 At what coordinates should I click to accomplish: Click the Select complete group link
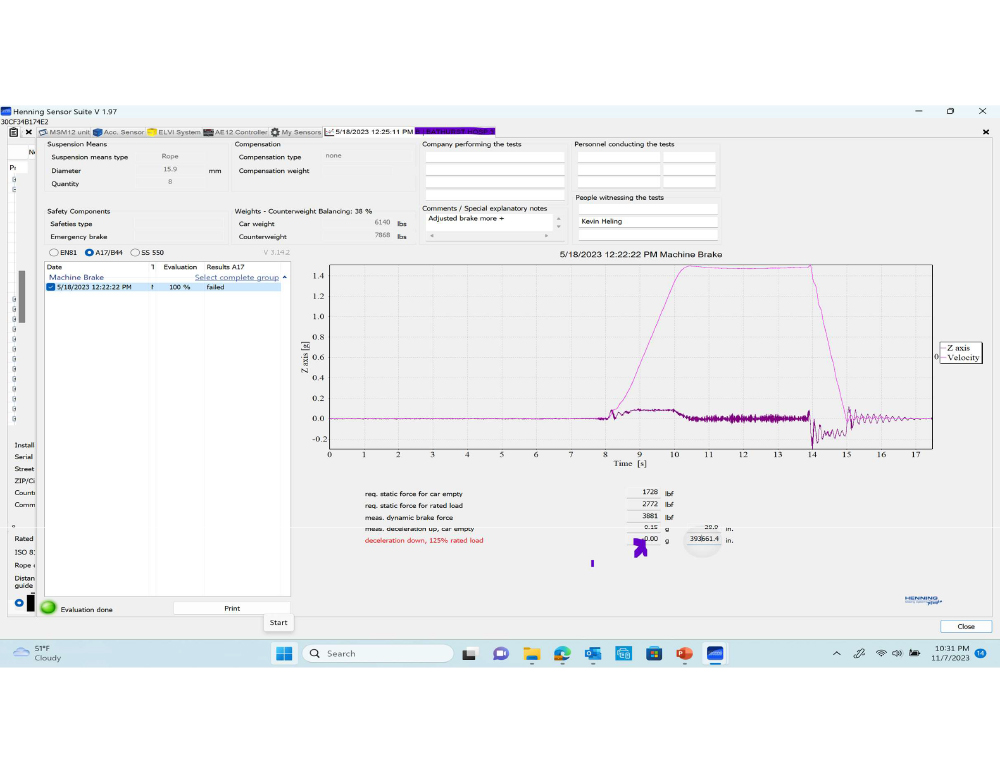click(x=237, y=277)
